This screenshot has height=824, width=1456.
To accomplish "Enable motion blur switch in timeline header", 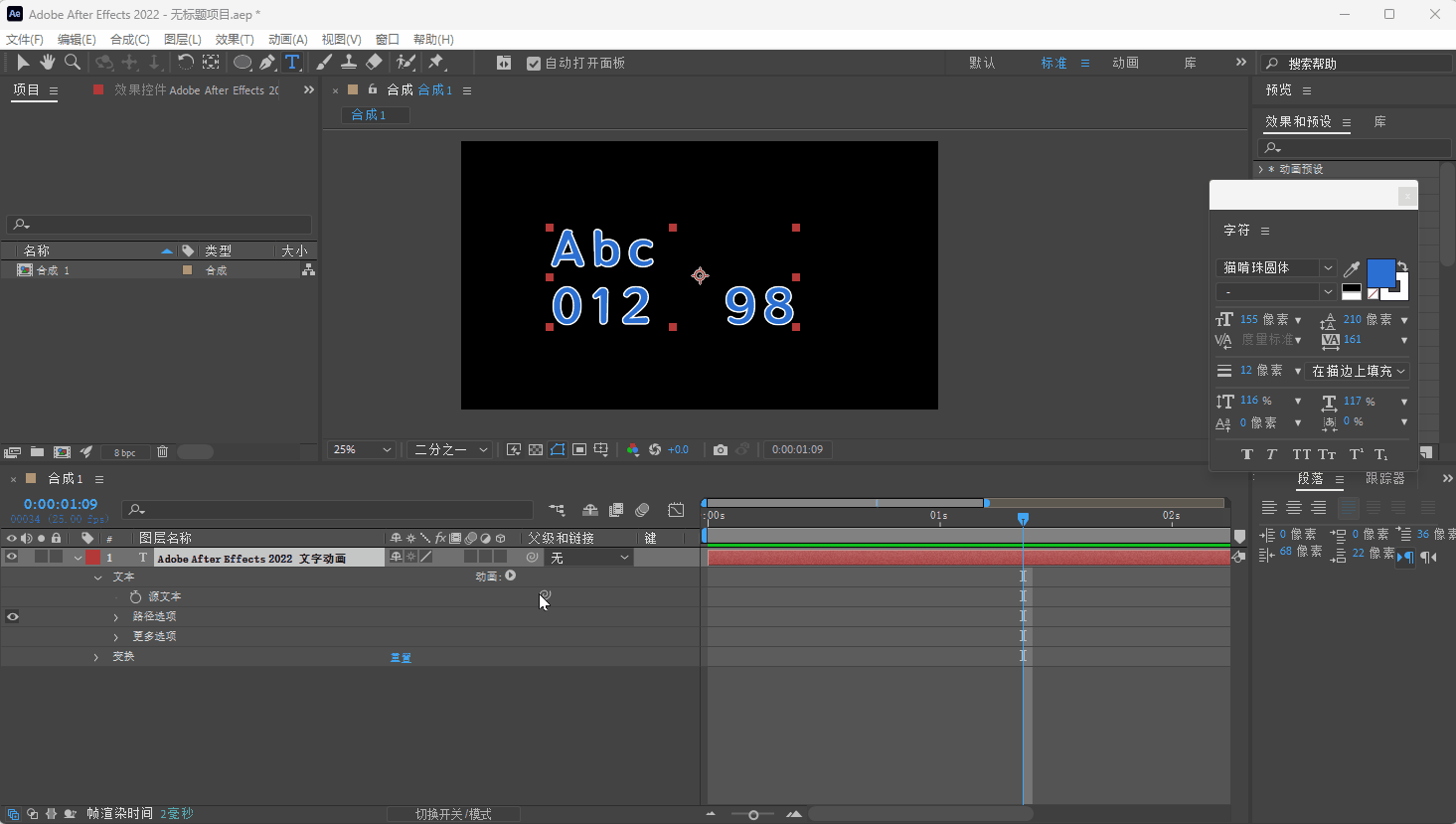I will 643,510.
